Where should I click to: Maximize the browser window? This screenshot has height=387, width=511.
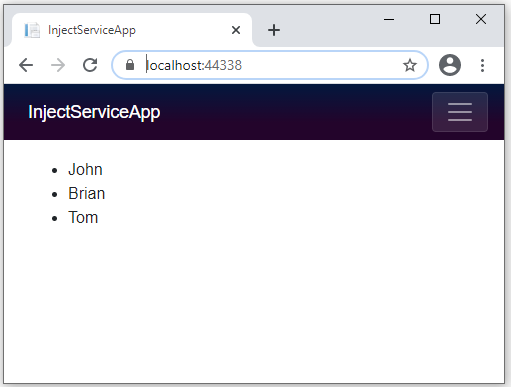[435, 19]
